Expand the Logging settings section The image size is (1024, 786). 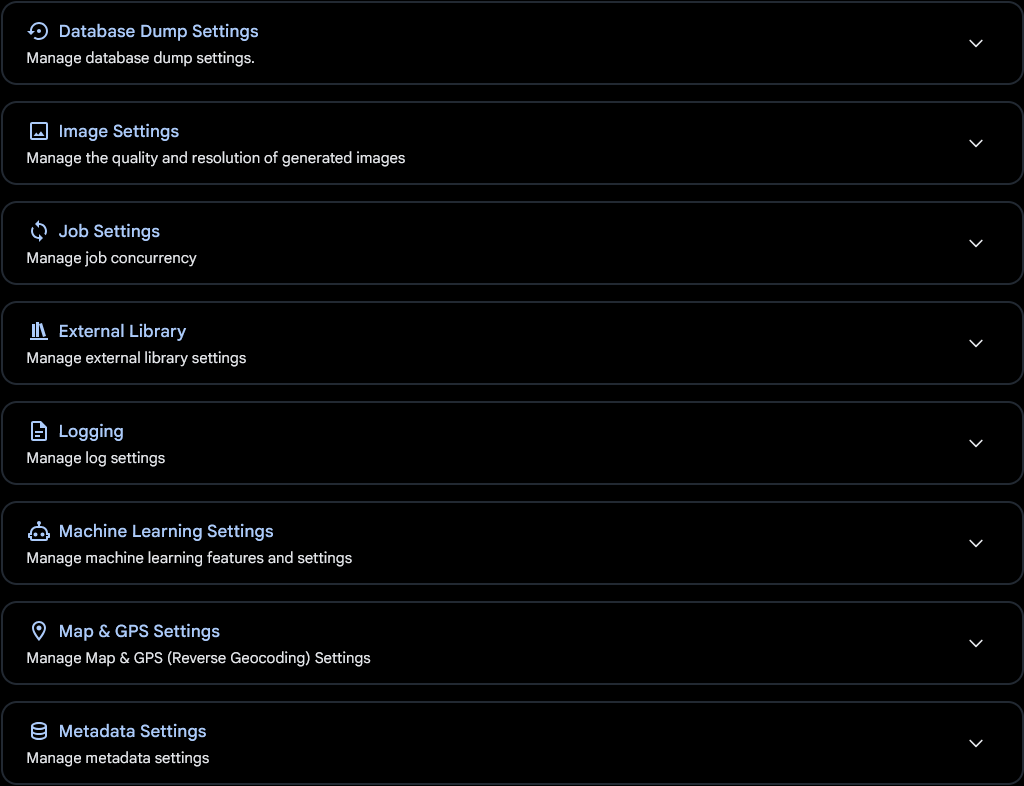[x=975, y=443]
